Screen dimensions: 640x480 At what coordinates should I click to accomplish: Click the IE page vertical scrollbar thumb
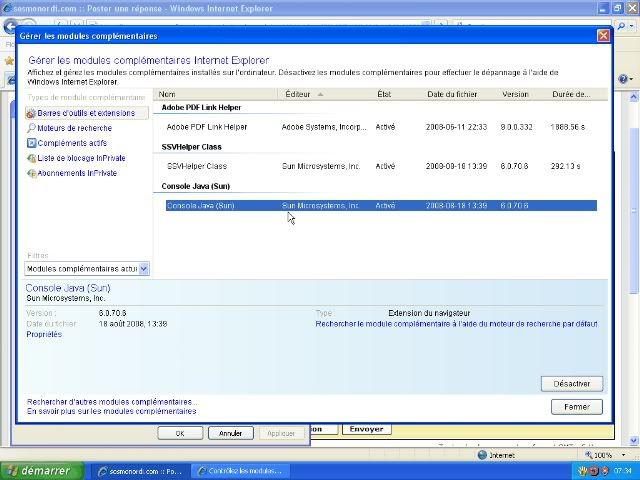(633, 211)
